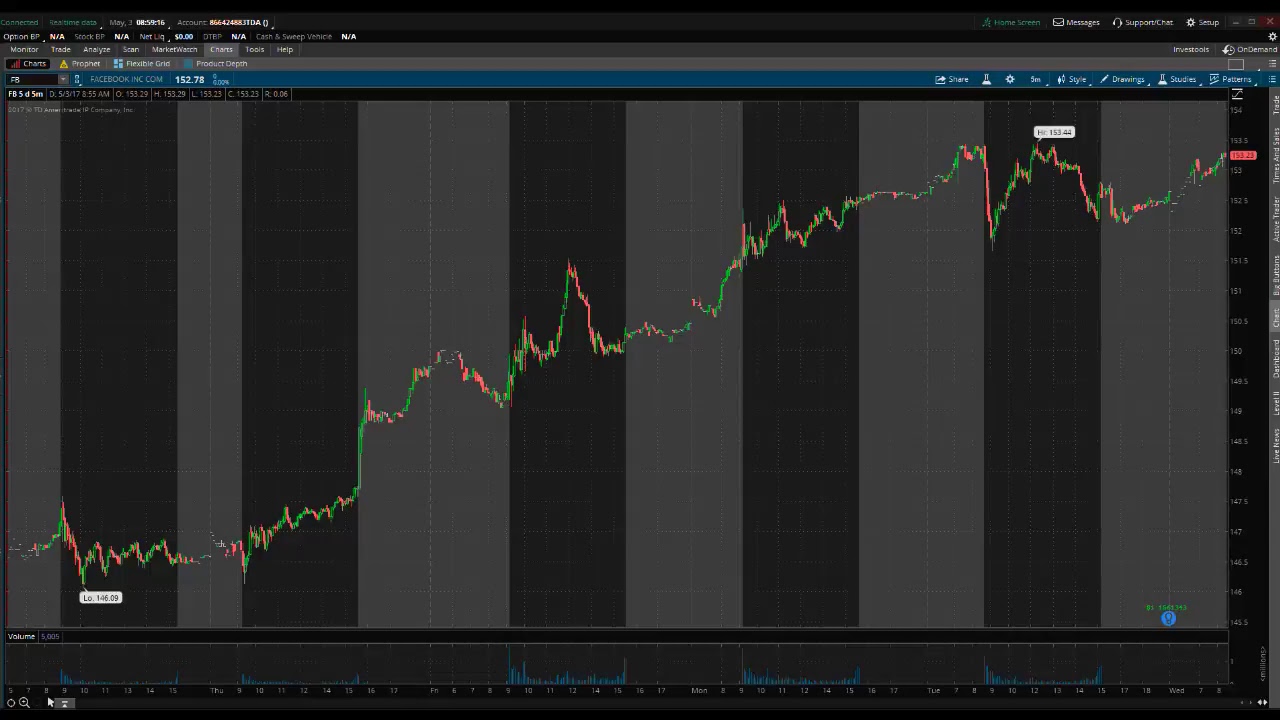Open Messages

[1076, 22]
